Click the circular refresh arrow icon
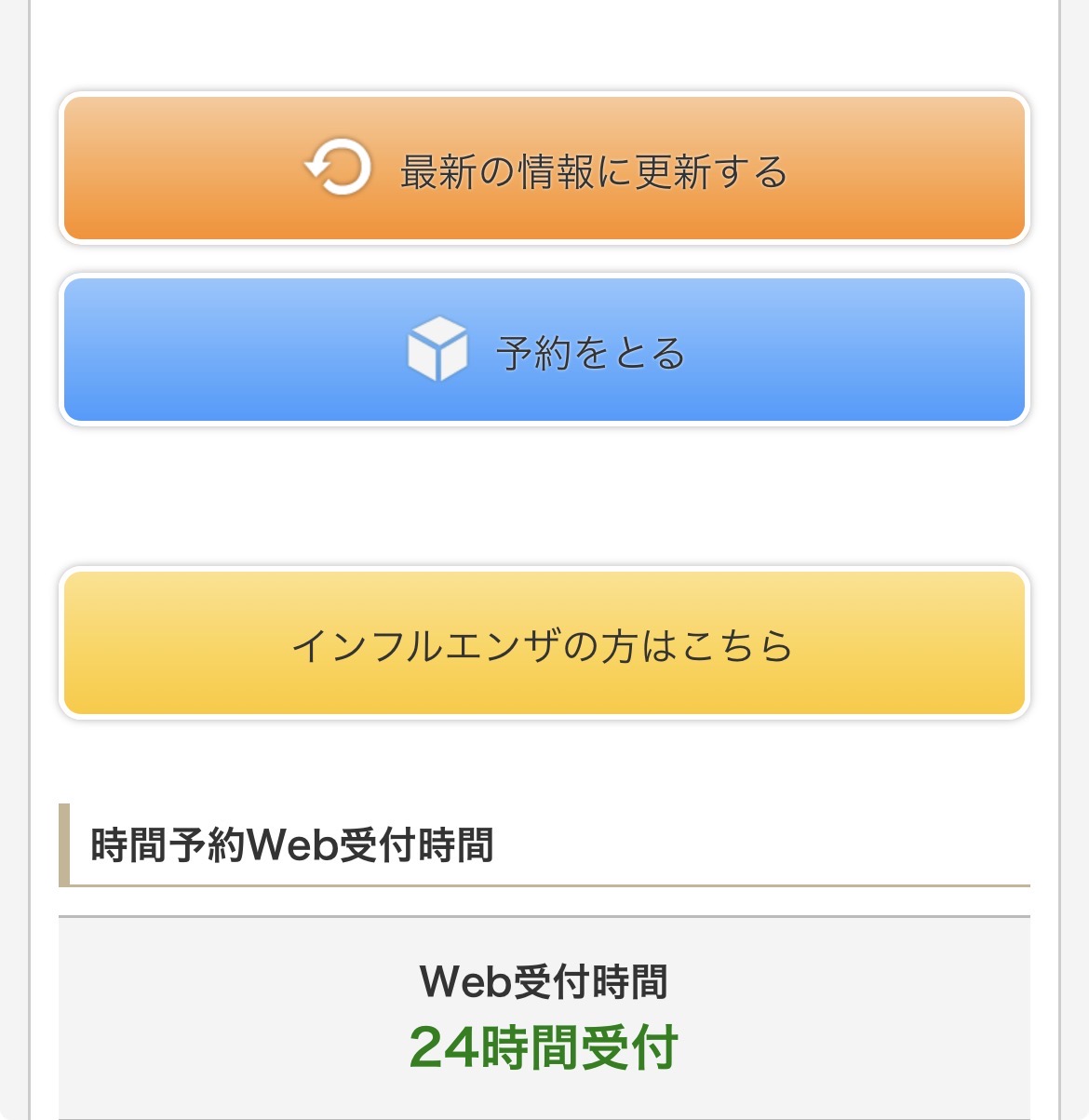This screenshot has width=1089, height=1120. pyautogui.click(x=338, y=169)
